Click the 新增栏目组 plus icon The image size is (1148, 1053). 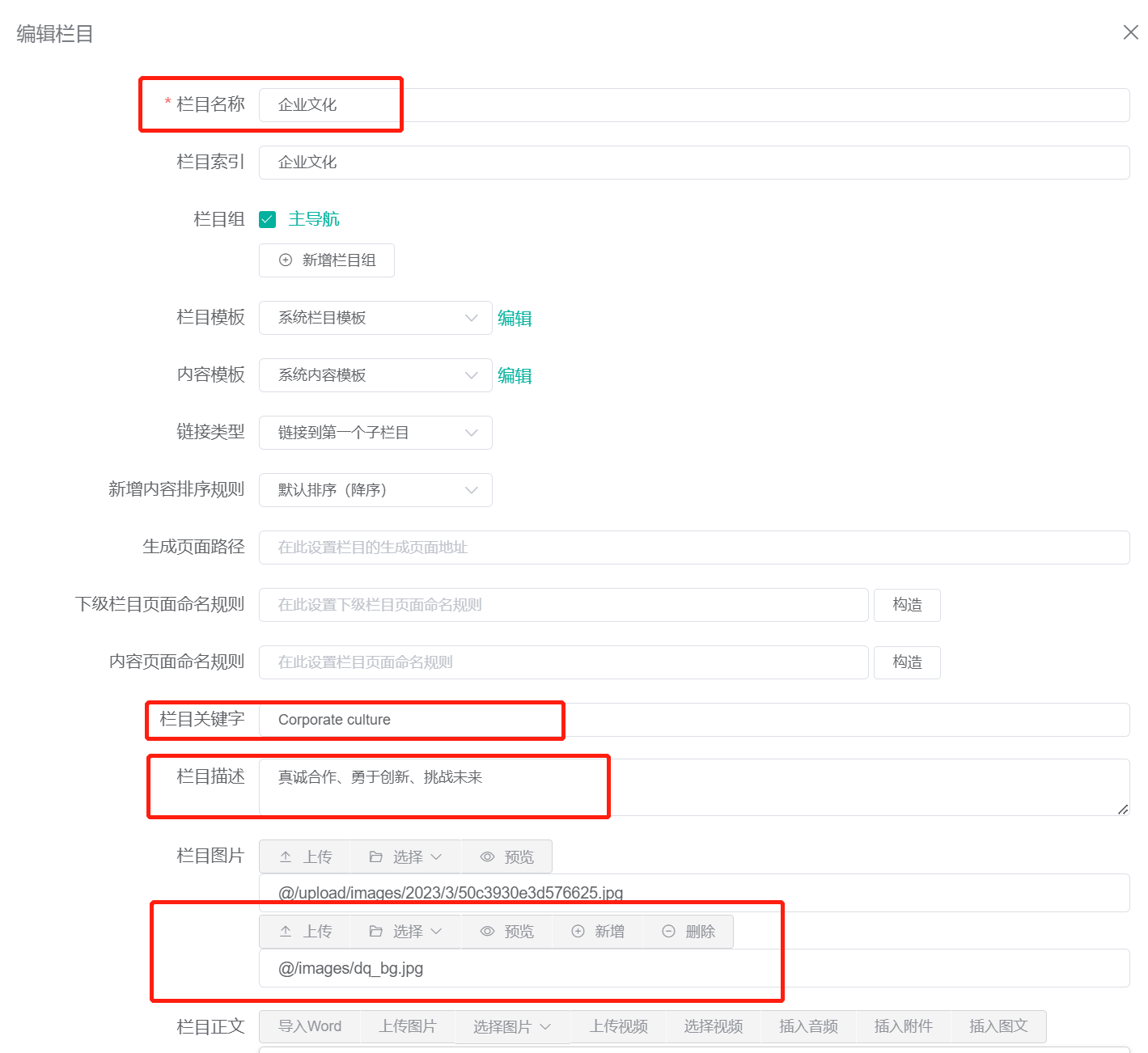(x=284, y=260)
